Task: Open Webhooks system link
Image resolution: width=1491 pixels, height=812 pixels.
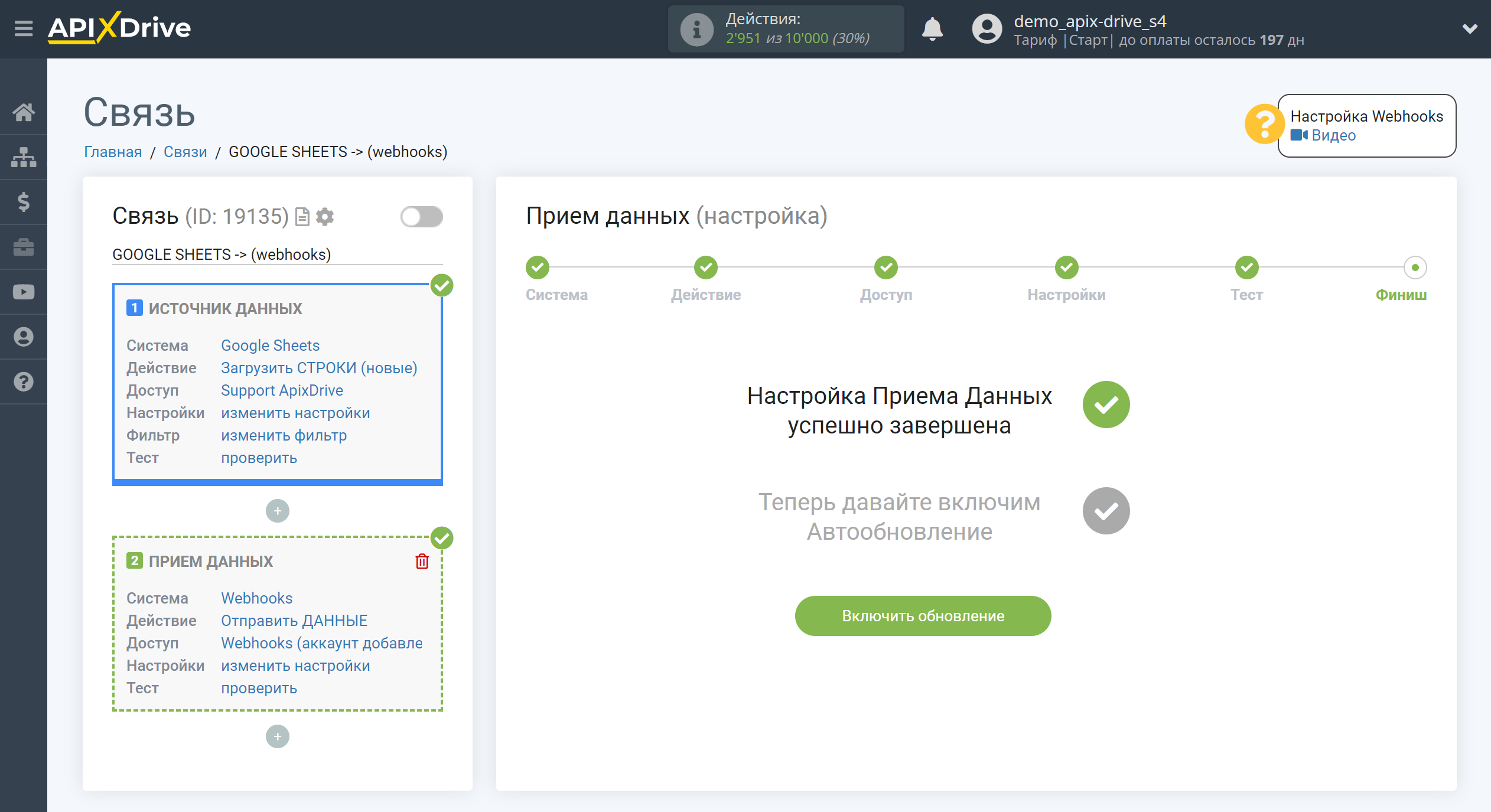Action: 256,598
